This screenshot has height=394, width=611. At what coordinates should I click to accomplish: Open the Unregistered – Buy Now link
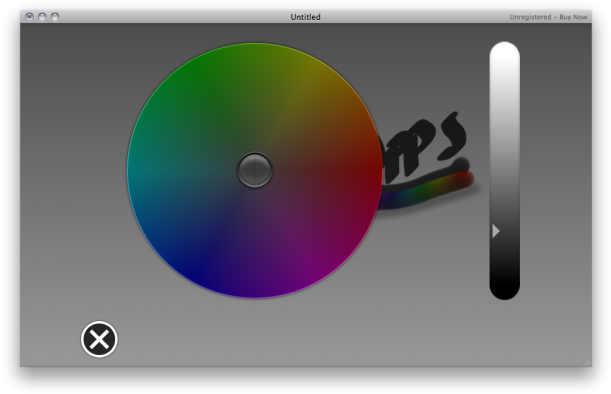coord(548,17)
